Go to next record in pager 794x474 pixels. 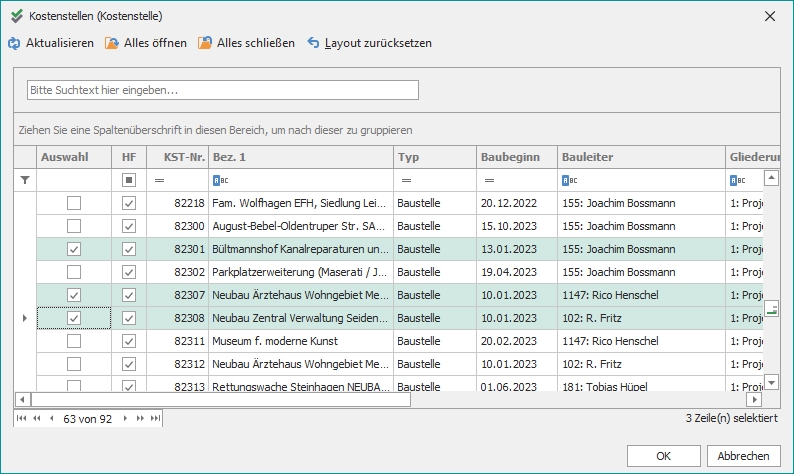[126, 417]
